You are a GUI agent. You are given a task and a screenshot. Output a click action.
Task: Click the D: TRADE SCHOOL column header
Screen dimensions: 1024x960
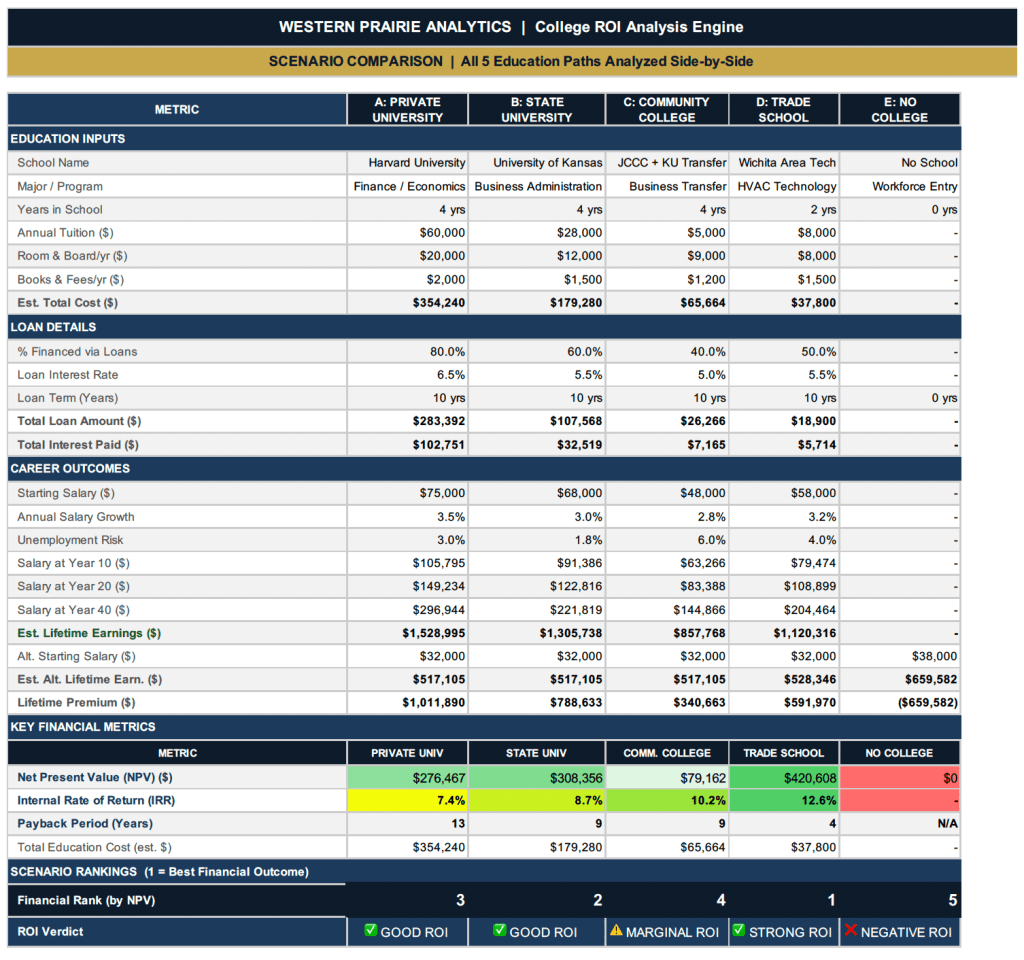[783, 109]
